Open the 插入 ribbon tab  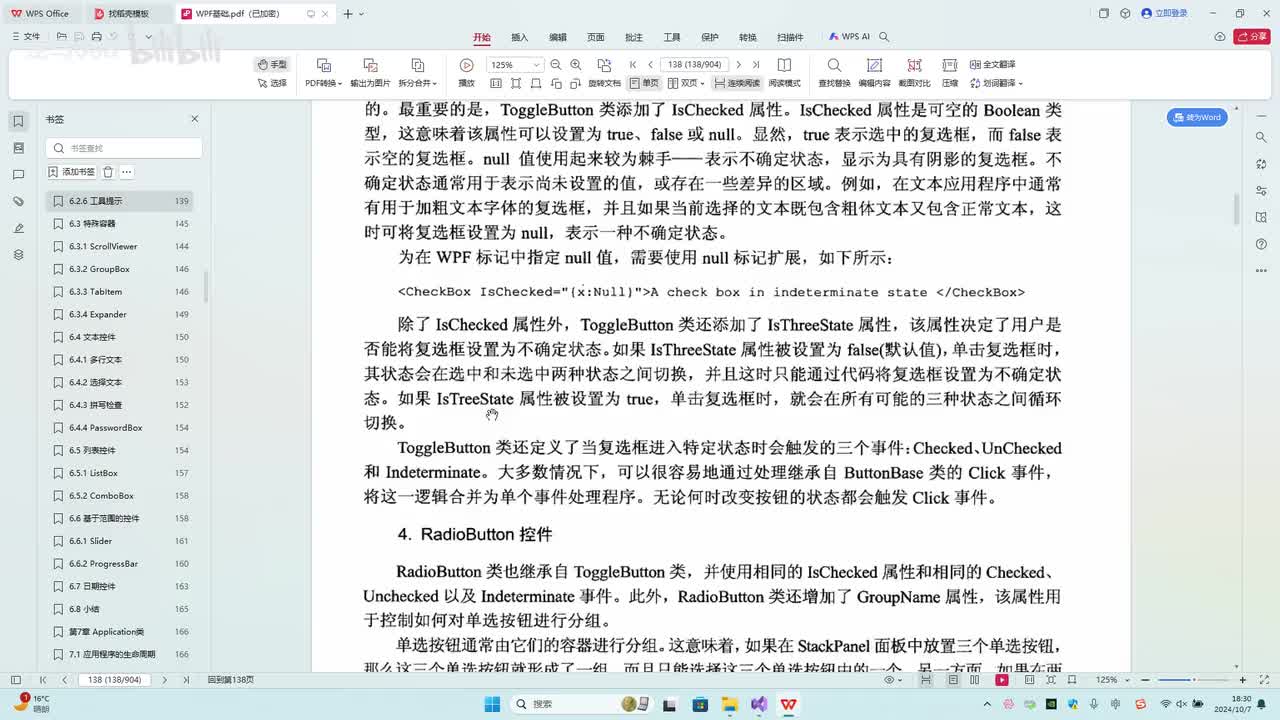click(520, 37)
